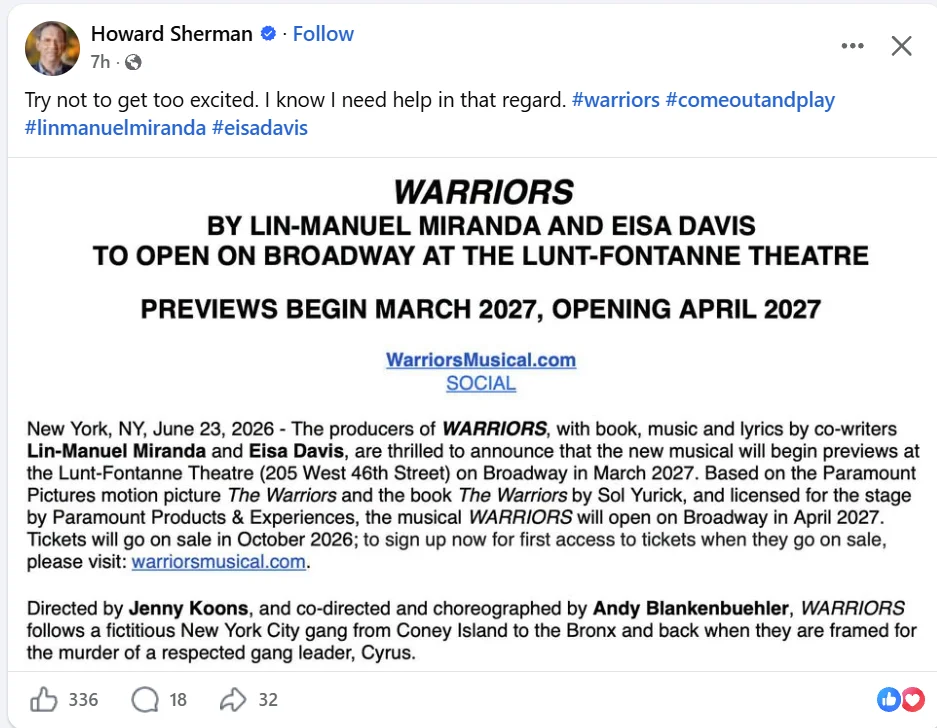Open Howard Sherman's profile name link
Screen dimensions: 937x728
pyautogui.click(x=172, y=34)
